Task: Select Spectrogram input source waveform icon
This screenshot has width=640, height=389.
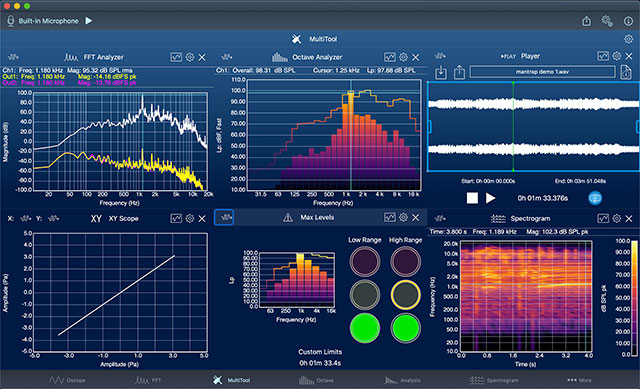Action: click(x=440, y=218)
